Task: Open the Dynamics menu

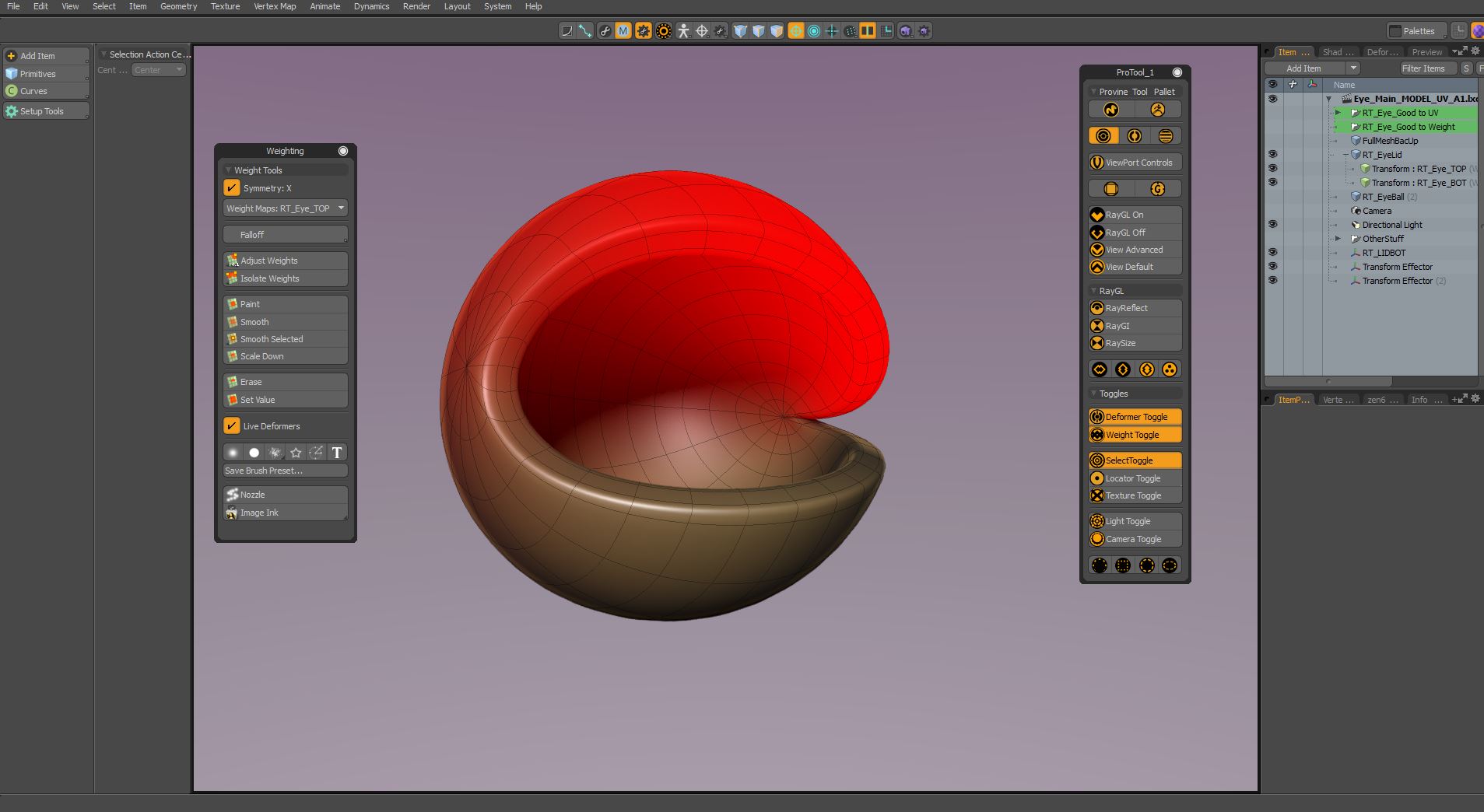Action: [371, 6]
